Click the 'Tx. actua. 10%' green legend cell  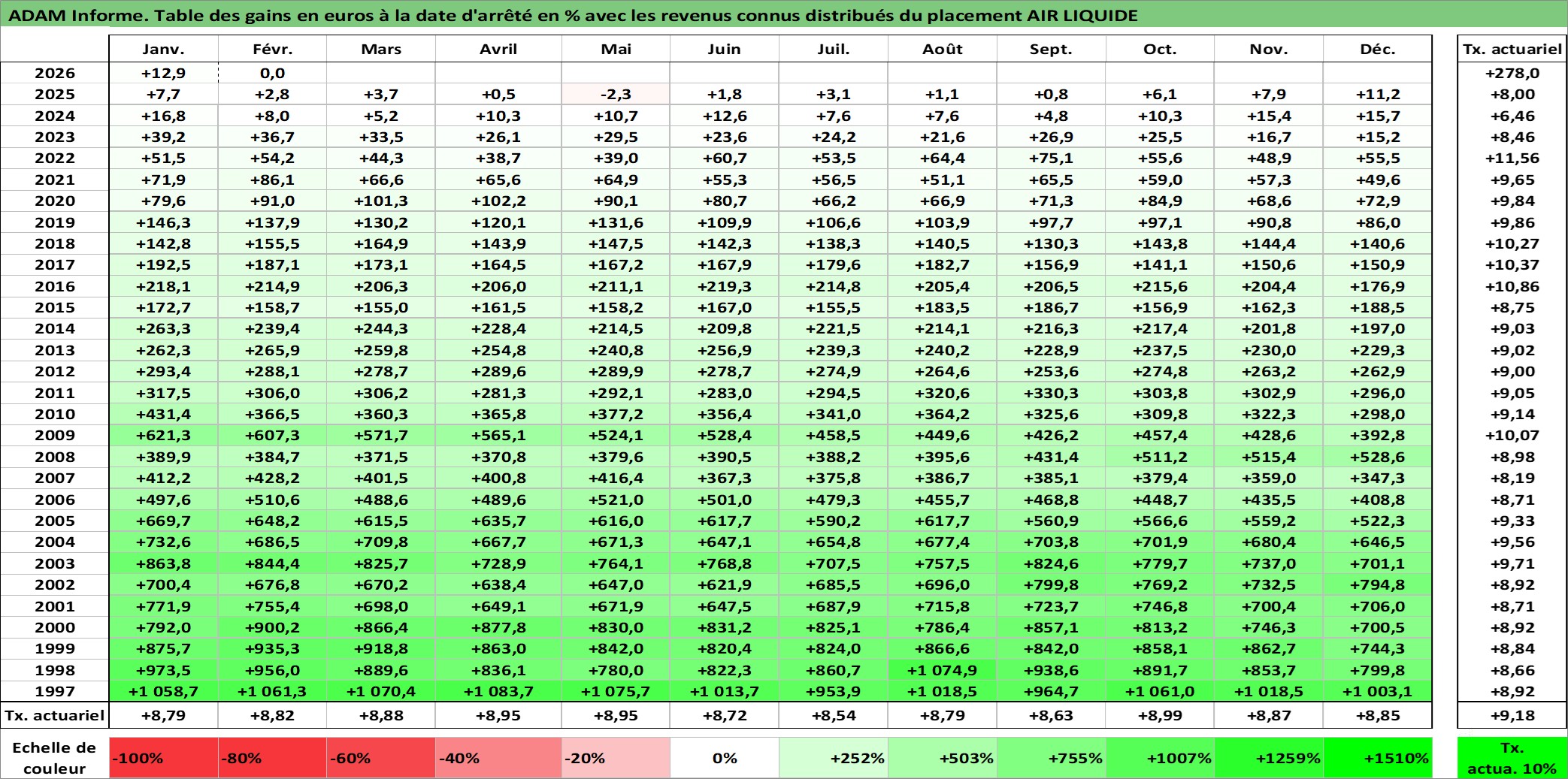[1512, 757]
